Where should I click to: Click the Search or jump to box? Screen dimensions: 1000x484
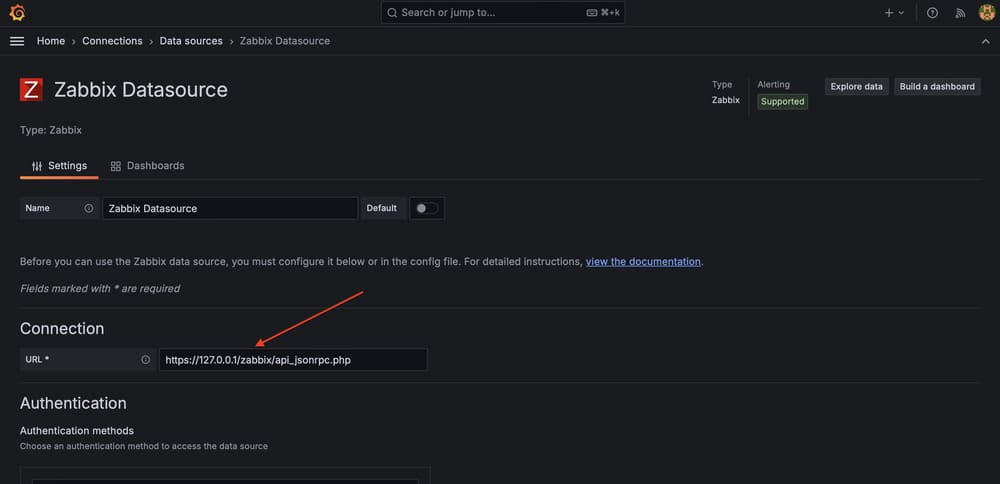(x=503, y=13)
